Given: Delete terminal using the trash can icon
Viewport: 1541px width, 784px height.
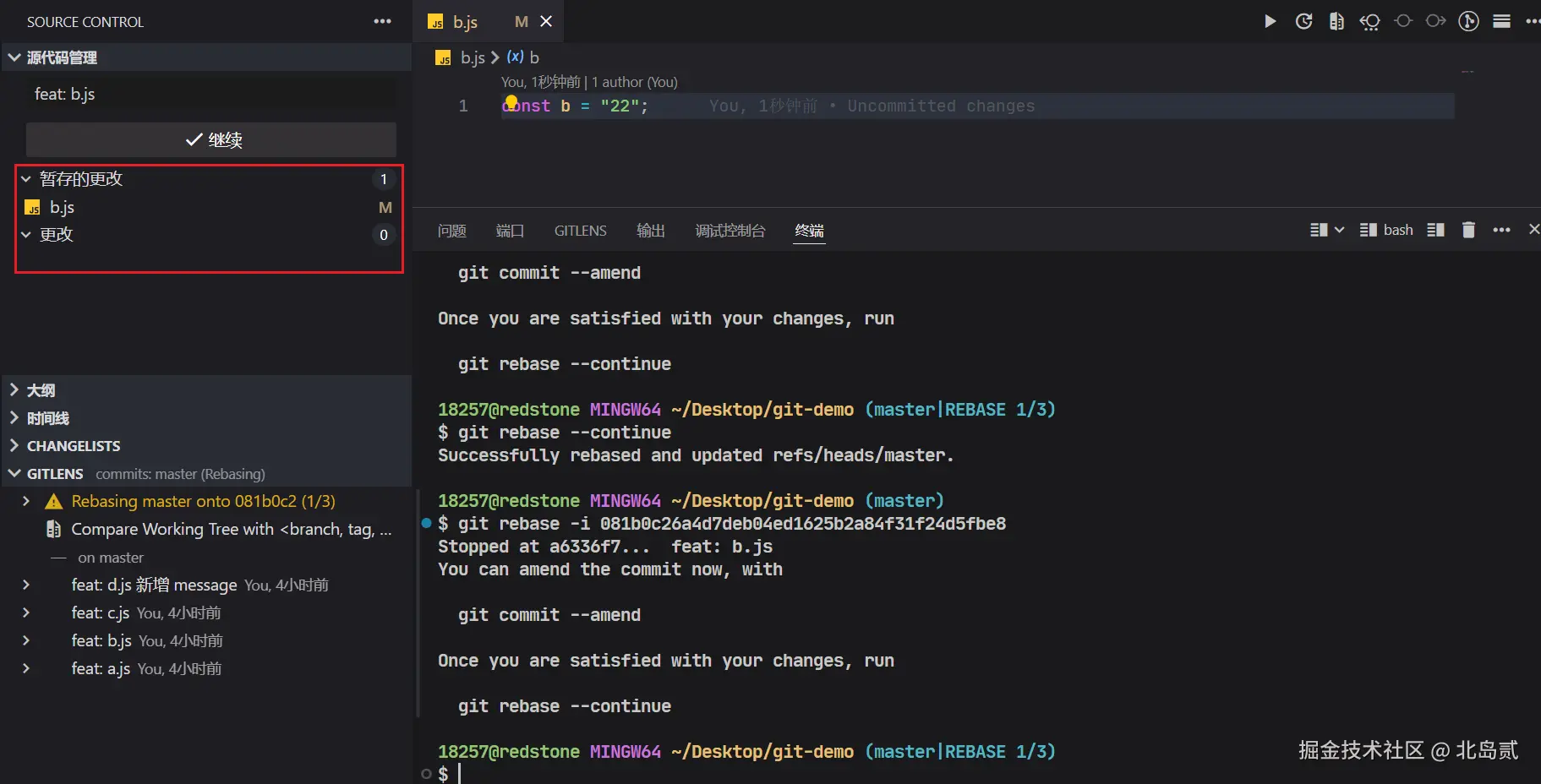Looking at the screenshot, I should tap(1468, 230).
